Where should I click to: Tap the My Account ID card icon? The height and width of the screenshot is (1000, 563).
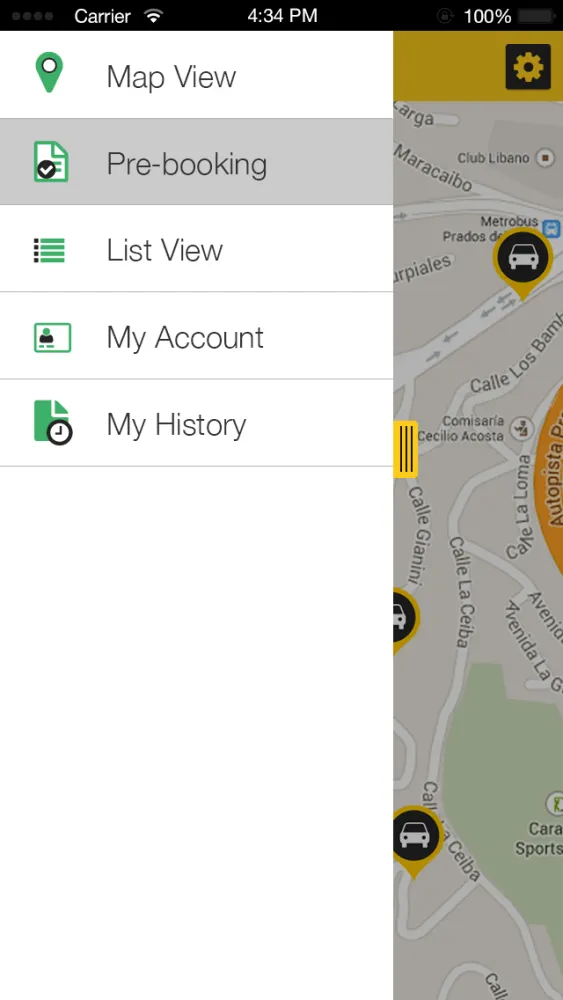[x=52, y=337]
